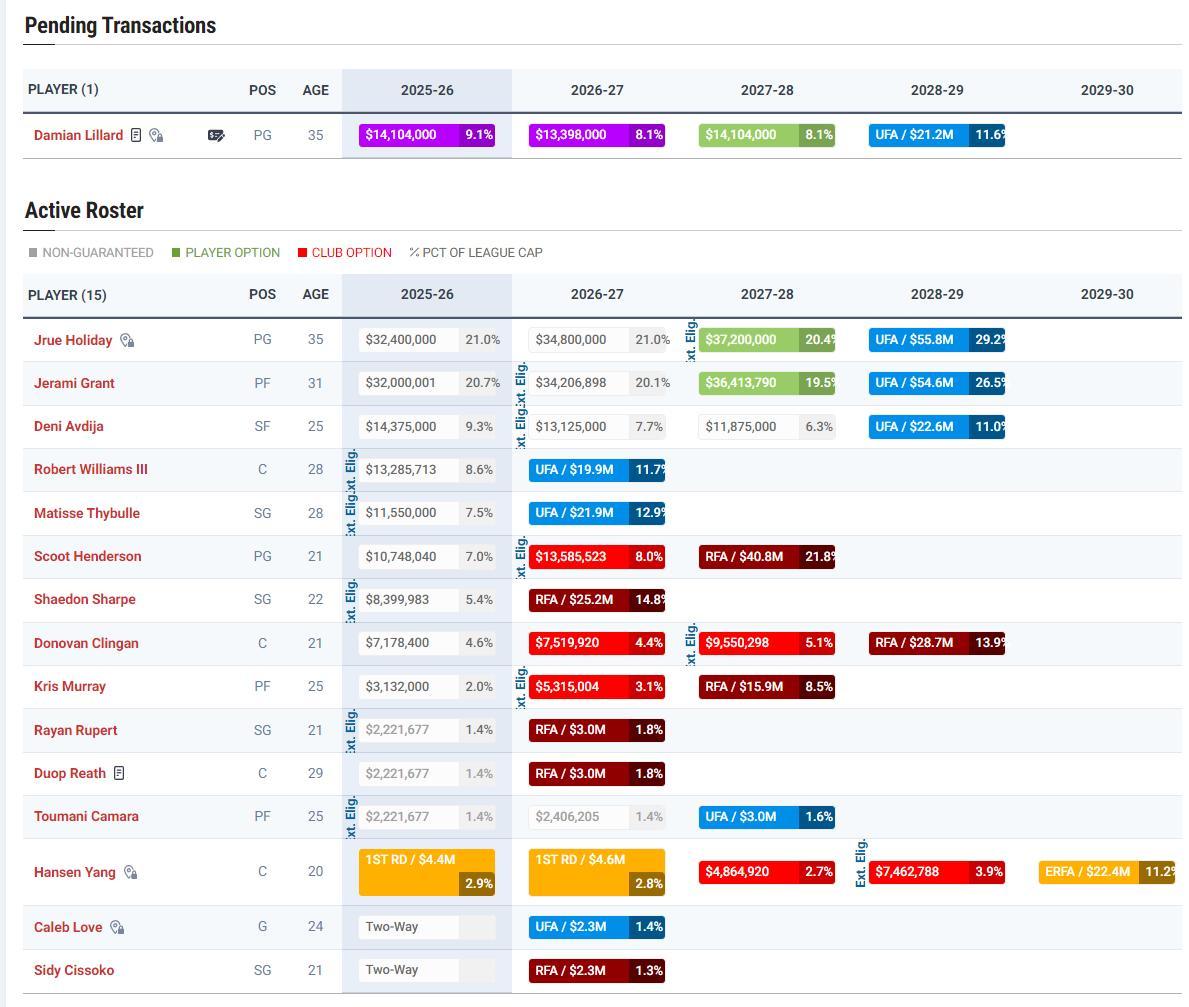Image resolution: width=1189 pixels, height=1007 pixels.
Task: Click Jrue Holiday's green $37,200,000 player option cell
Action: tap(766, 340)
